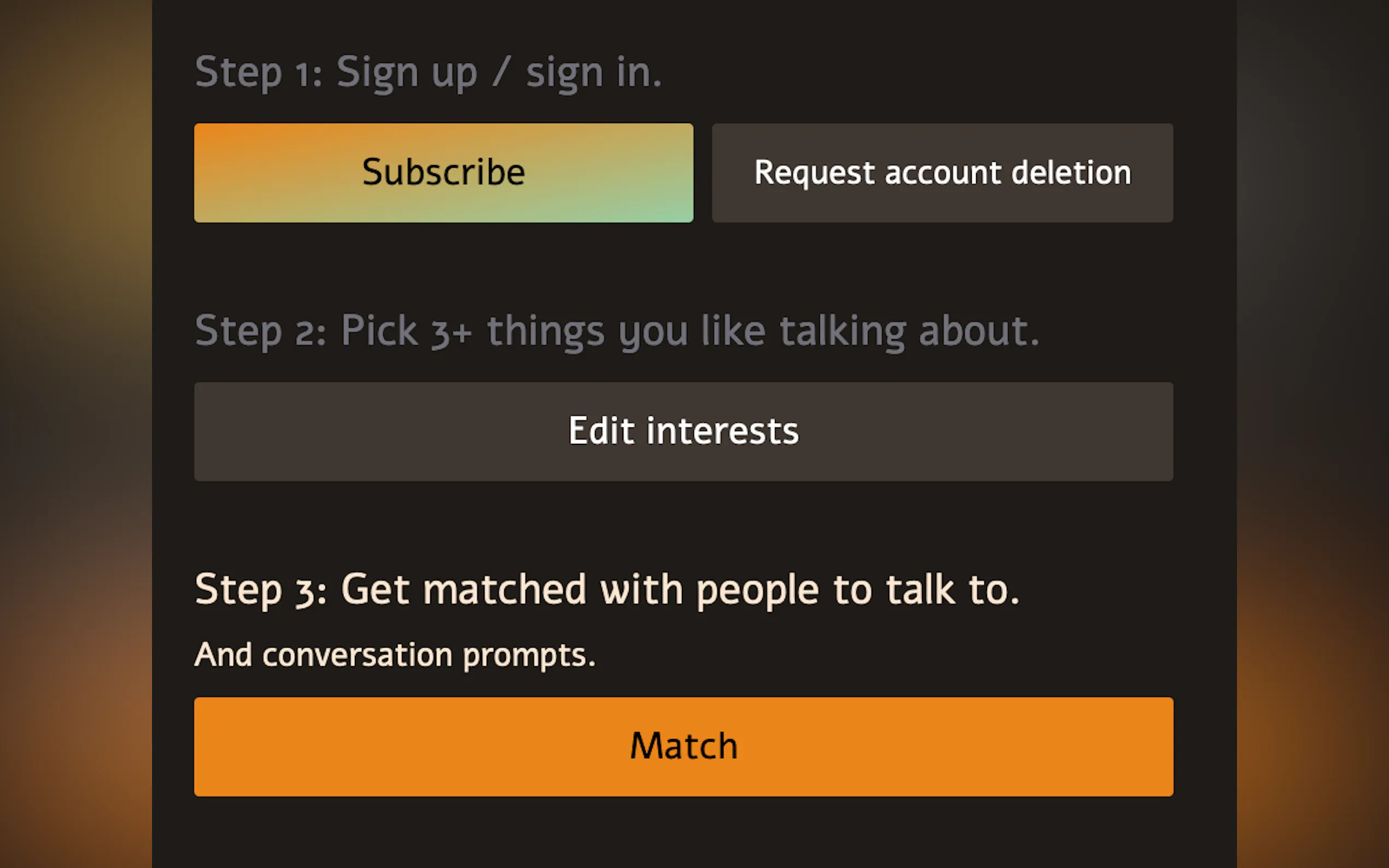Click the "Step 3:" label
Image resolution: width=1389 pixels, height=868 pixels.
(x=261, y=590)
